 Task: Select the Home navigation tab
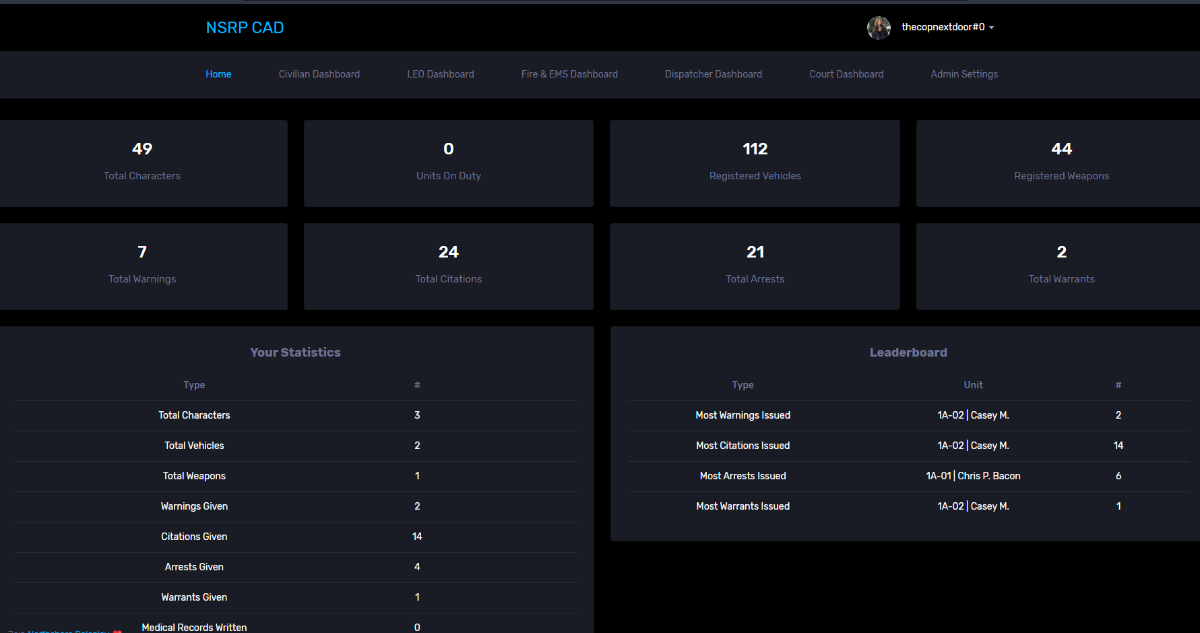pos(218,74)
